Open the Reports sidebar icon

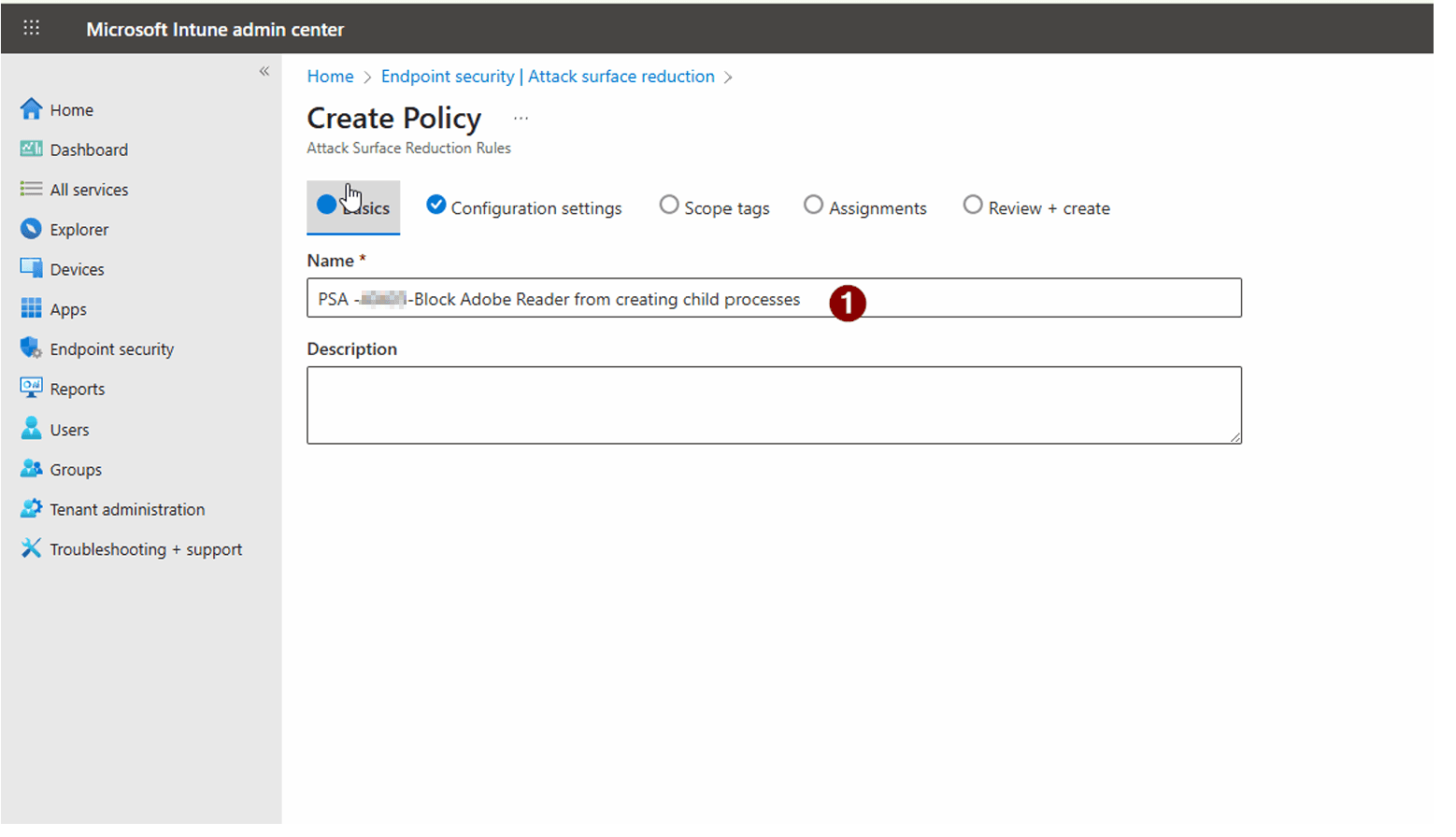(x=31, y=388)
